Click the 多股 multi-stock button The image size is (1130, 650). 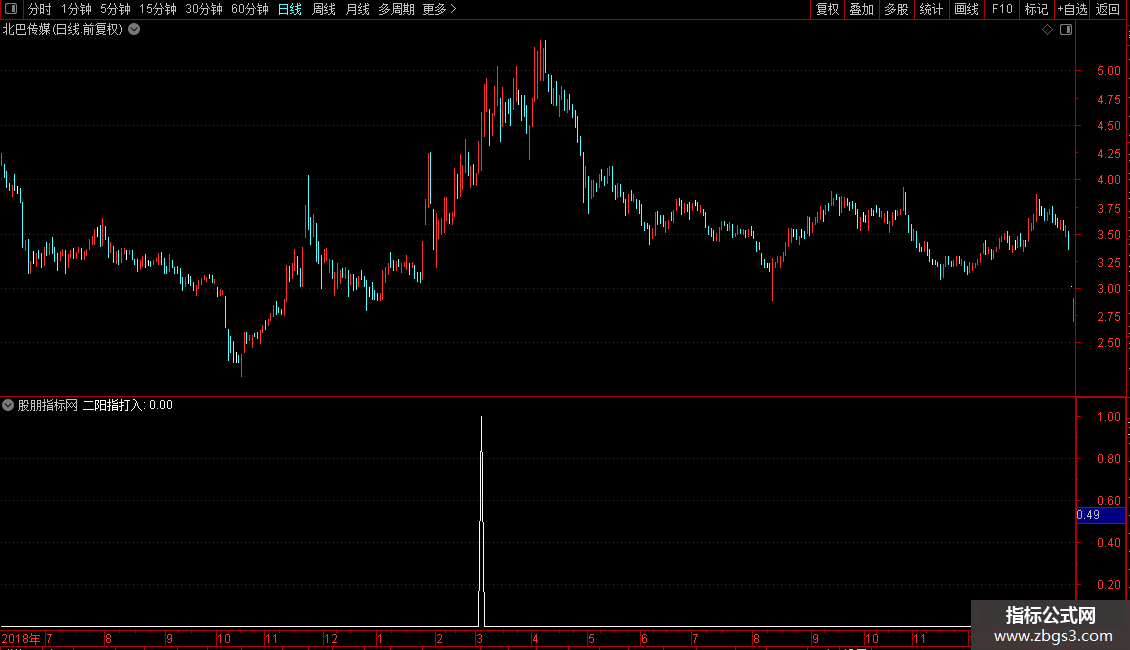pos(896,9)
